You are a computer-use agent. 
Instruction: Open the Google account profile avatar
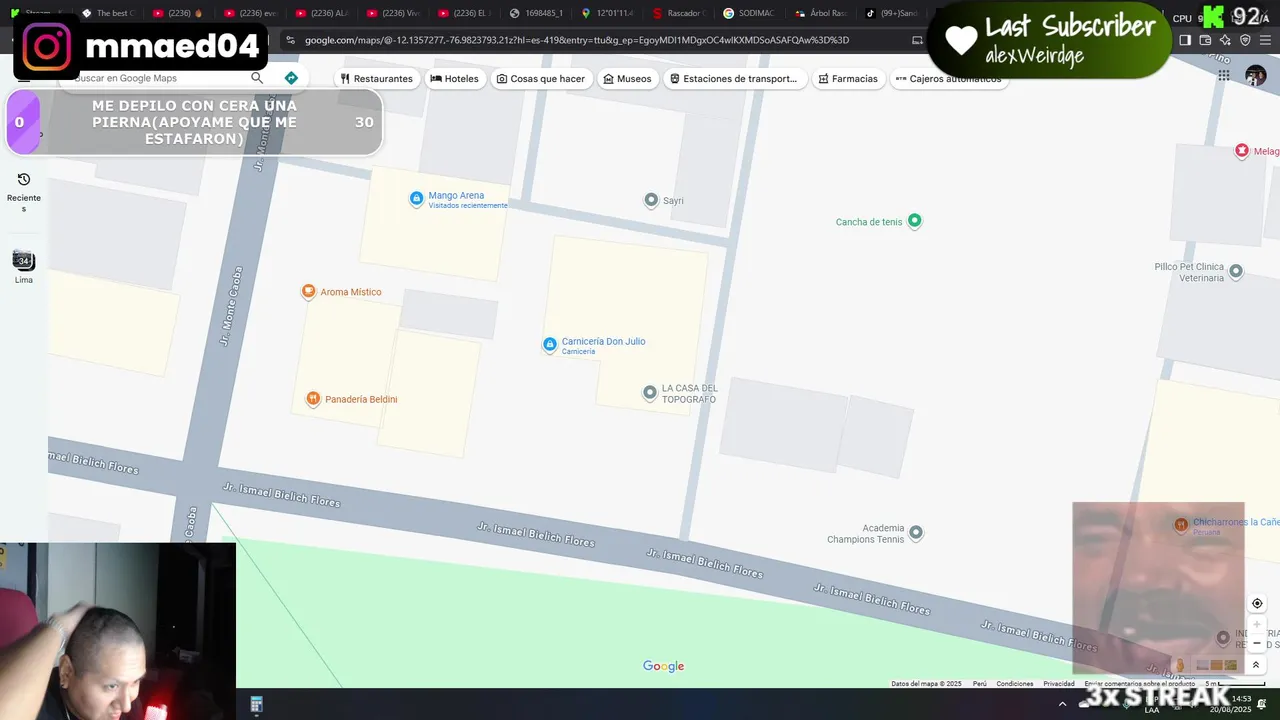point(1255,76)
